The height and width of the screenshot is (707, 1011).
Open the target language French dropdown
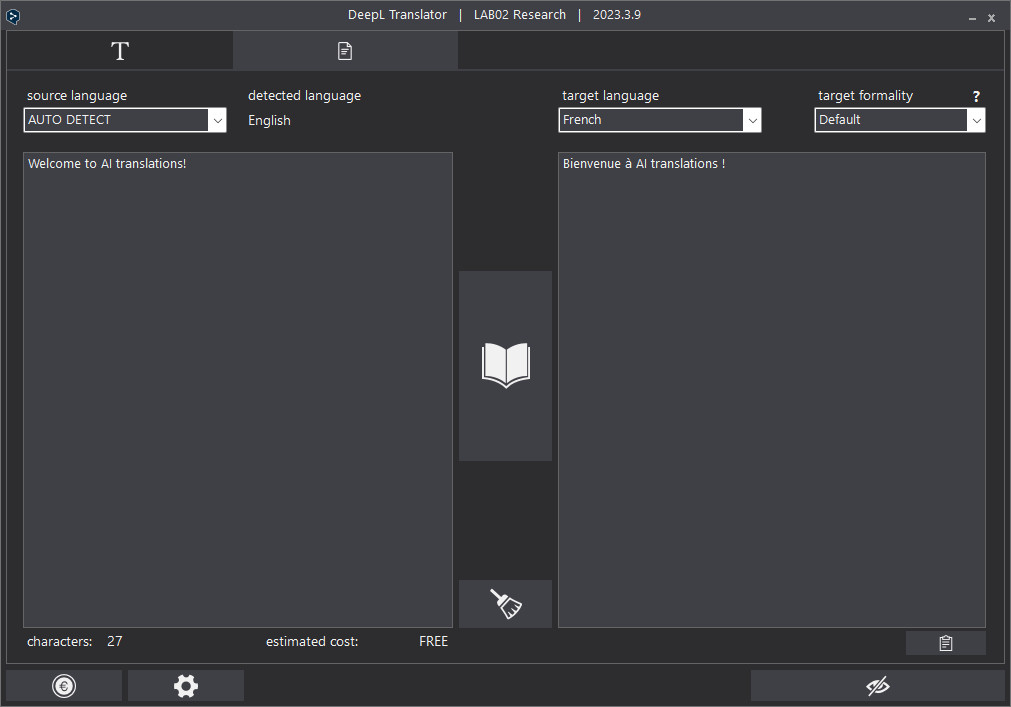tap(660, 120)
